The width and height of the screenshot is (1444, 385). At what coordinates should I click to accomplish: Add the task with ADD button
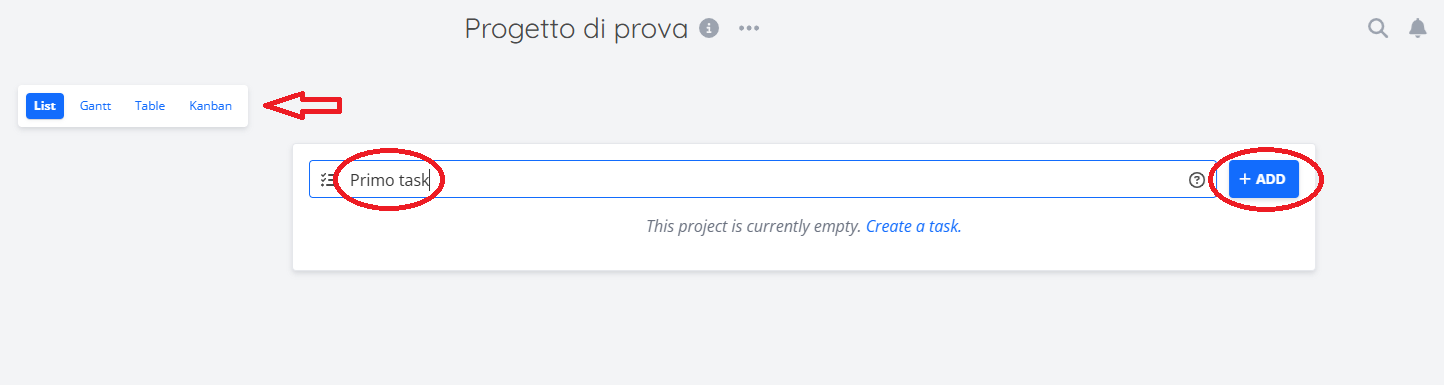pyautogui.click(x=1264, y=179)
